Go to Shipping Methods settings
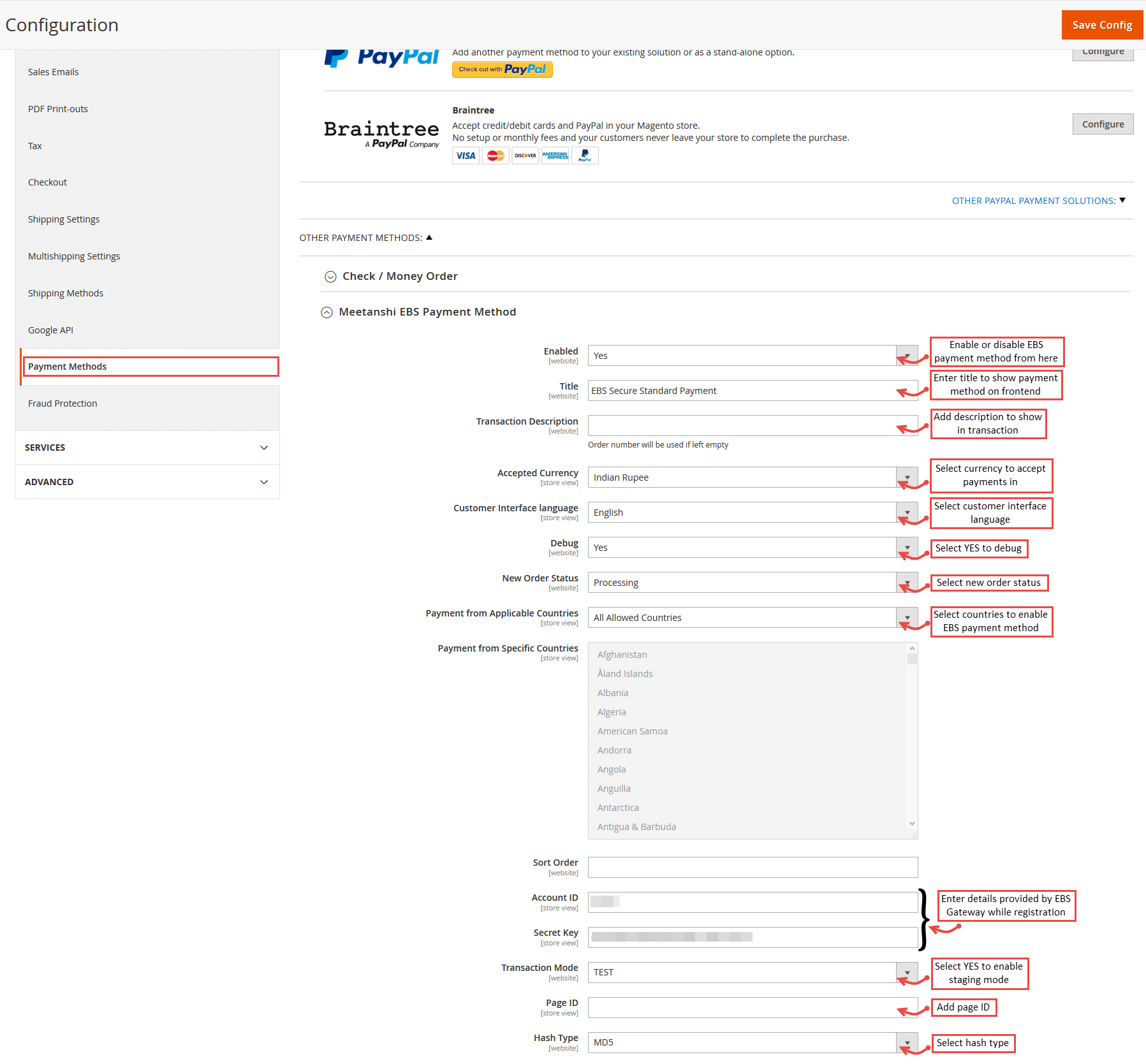This screenshot has height=1064, width=1146. click(65, 293)
